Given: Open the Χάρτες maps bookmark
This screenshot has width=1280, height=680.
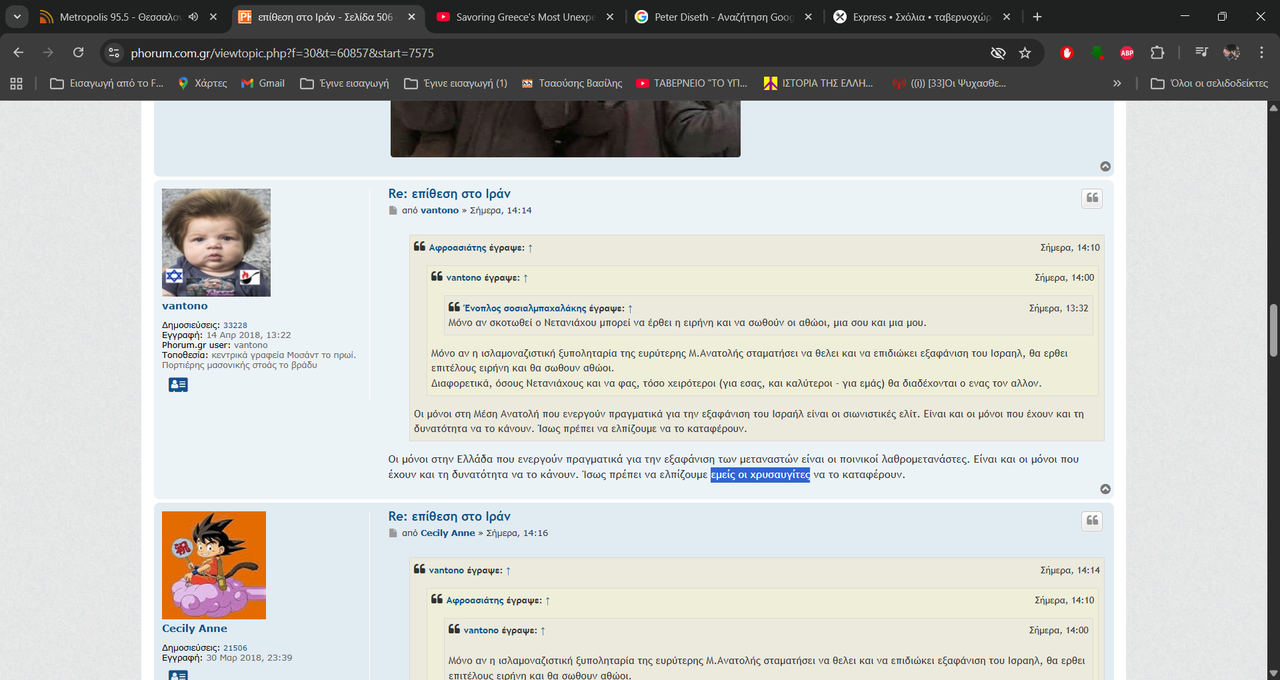Looking at the screenshot, I should tap(203, 83).
